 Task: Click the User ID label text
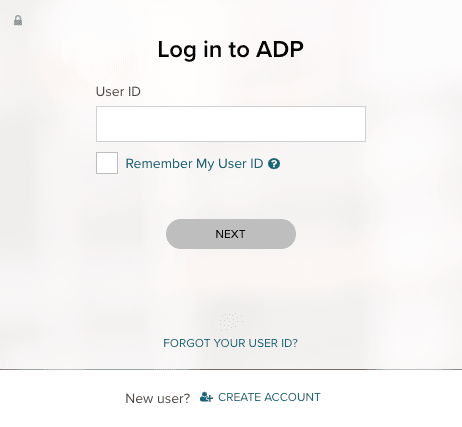point(118,91)
